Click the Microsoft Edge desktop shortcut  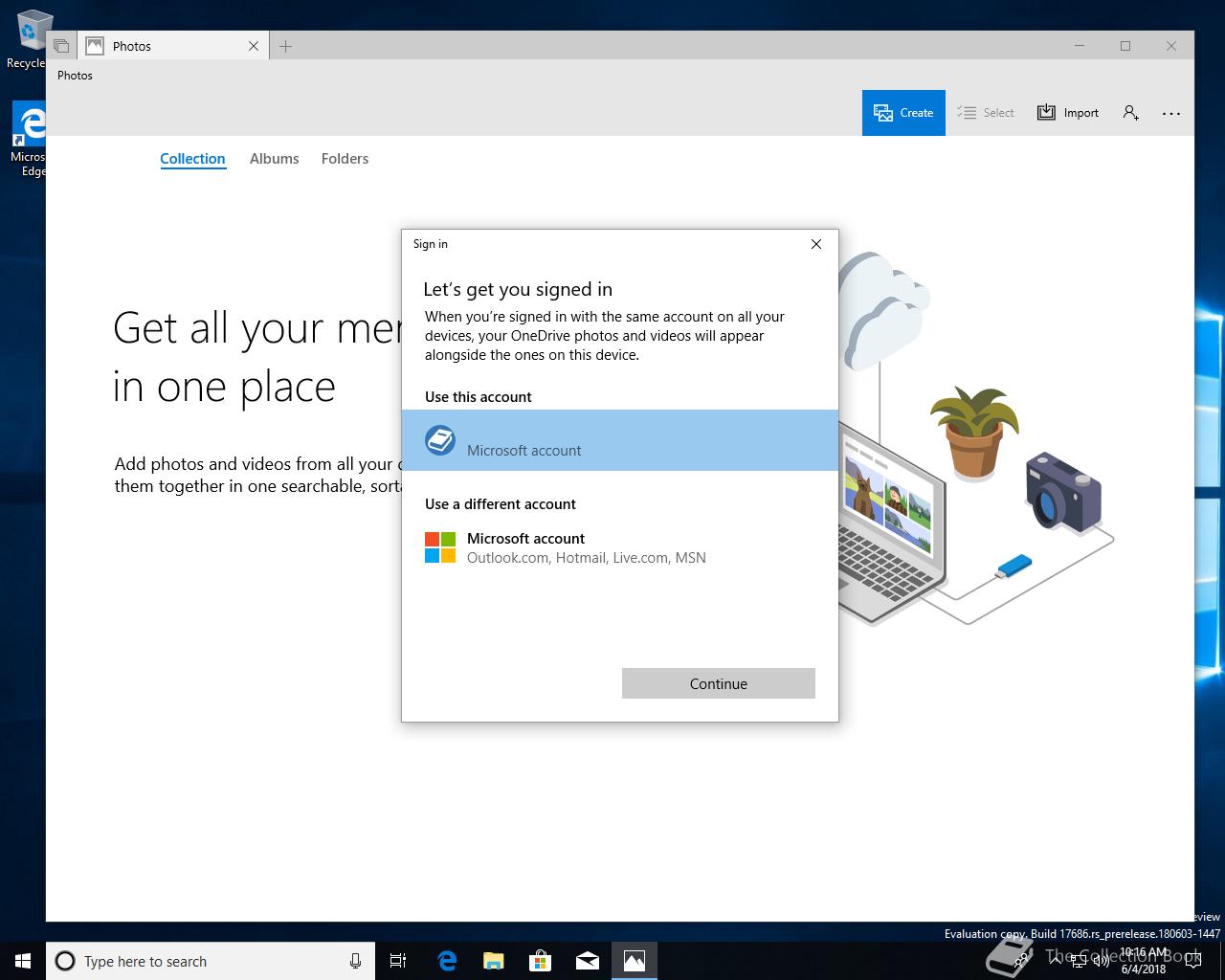pyautogui.click(x=29, y=140)
